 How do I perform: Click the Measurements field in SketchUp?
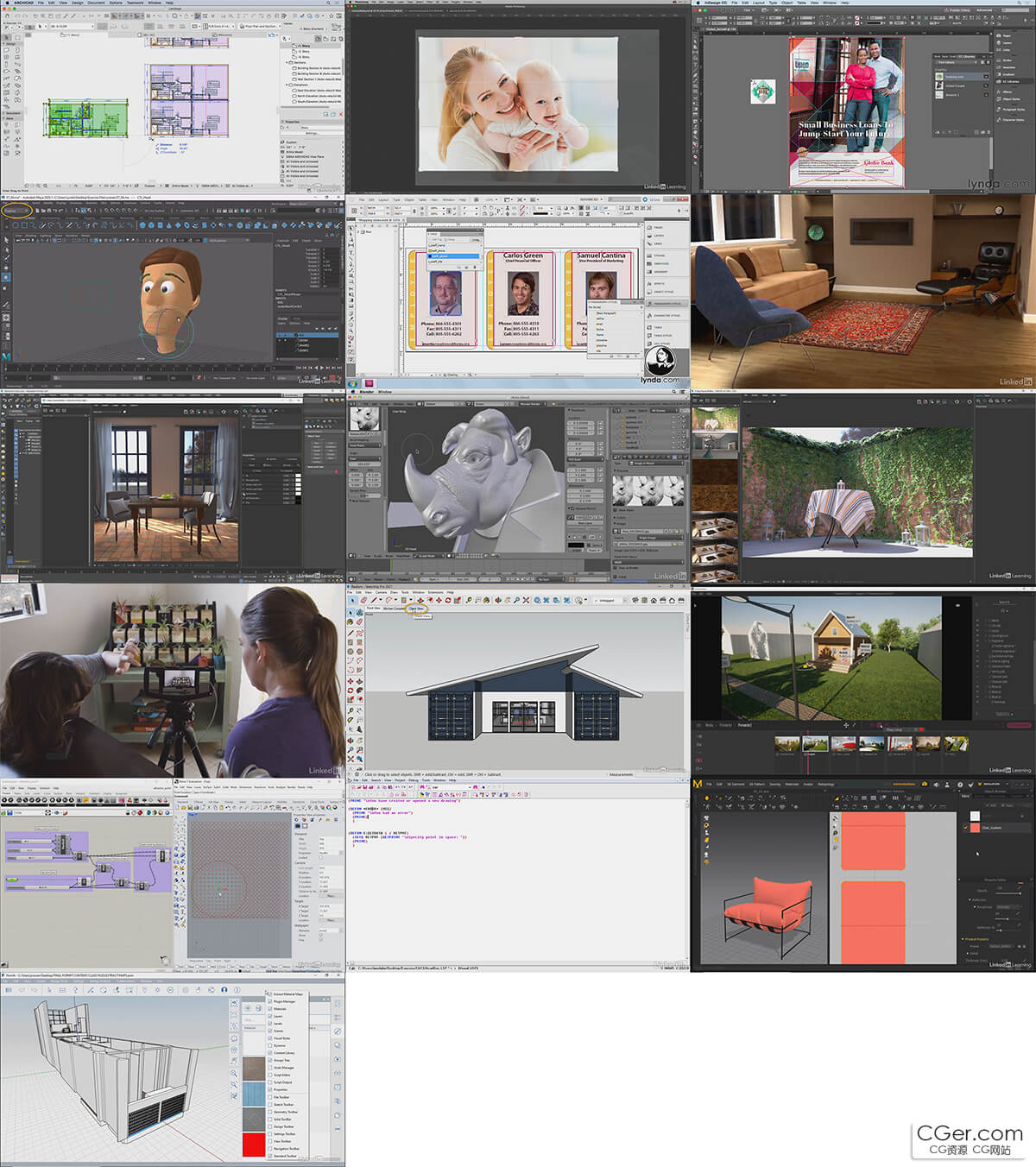click(x=662, y=774)
